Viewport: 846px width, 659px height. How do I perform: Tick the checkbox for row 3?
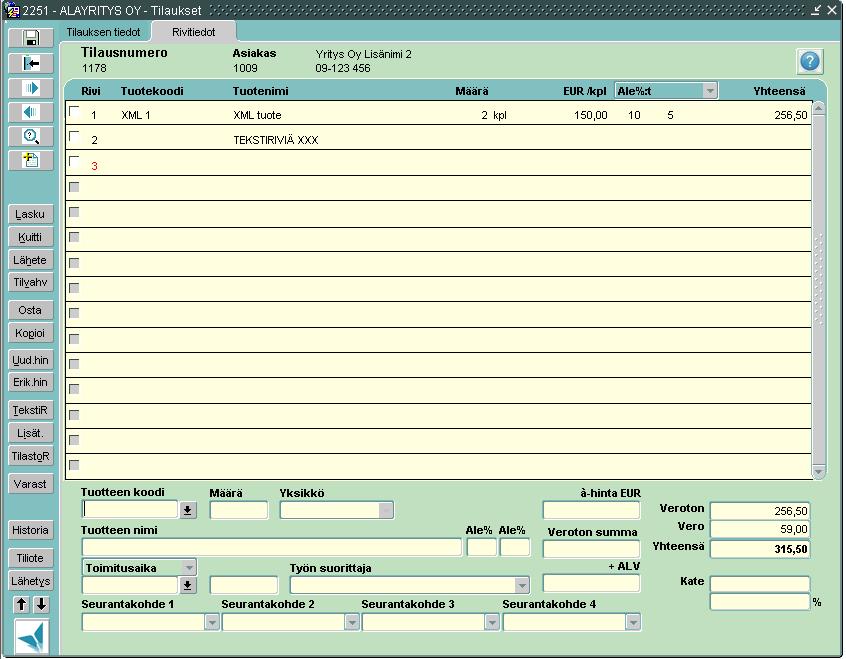[x=74, y=161]
